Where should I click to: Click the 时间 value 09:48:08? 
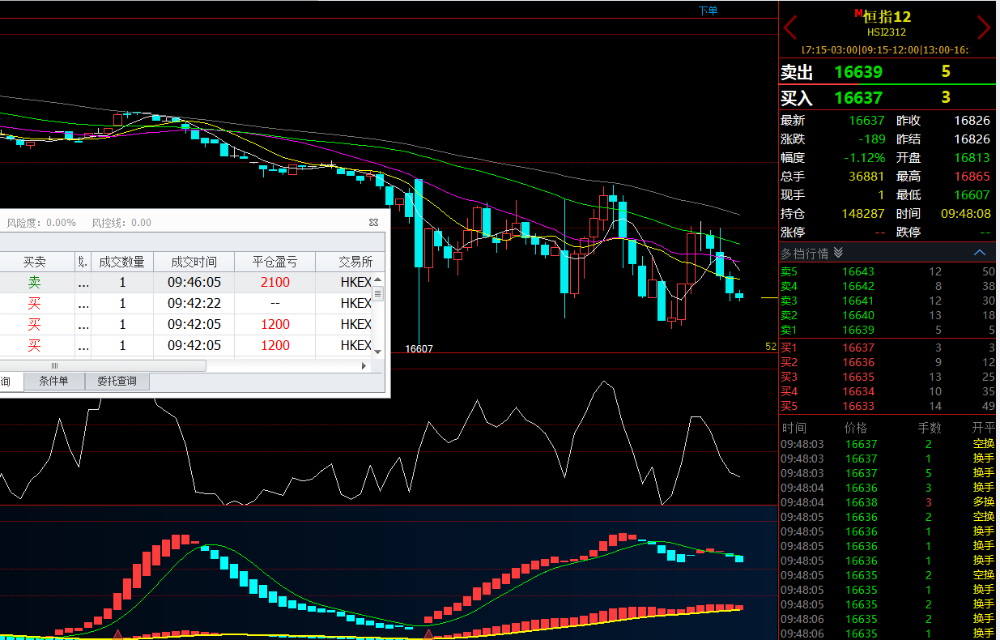coord(966,214)
